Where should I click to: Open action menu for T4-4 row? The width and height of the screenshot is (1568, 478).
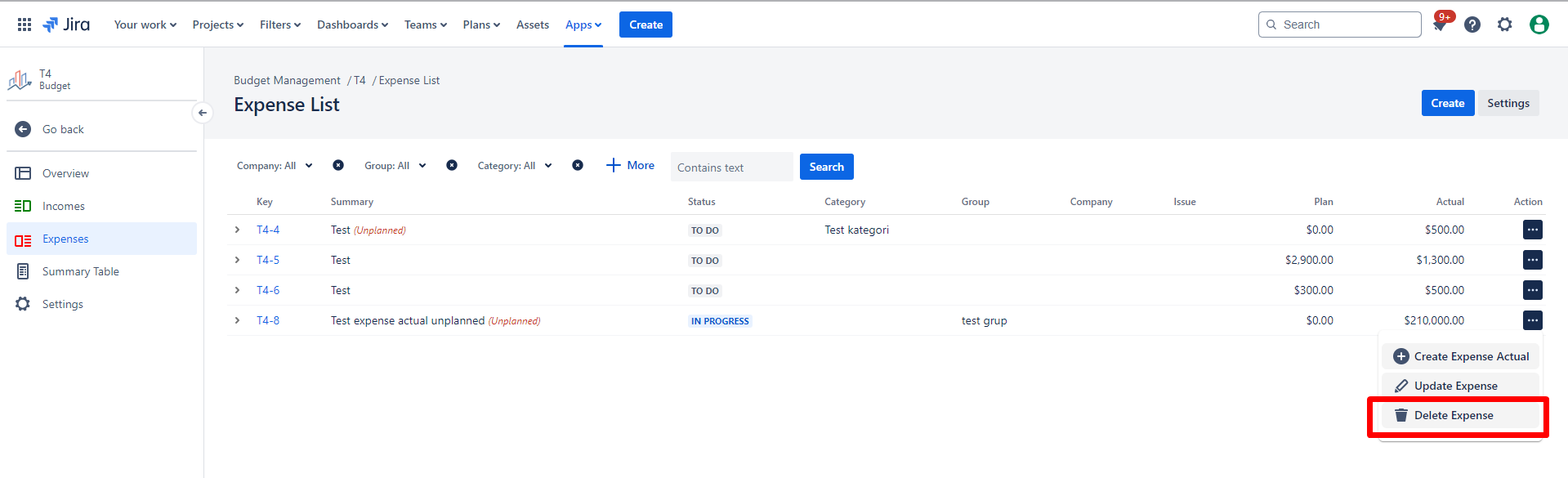tap(1533, 230)
